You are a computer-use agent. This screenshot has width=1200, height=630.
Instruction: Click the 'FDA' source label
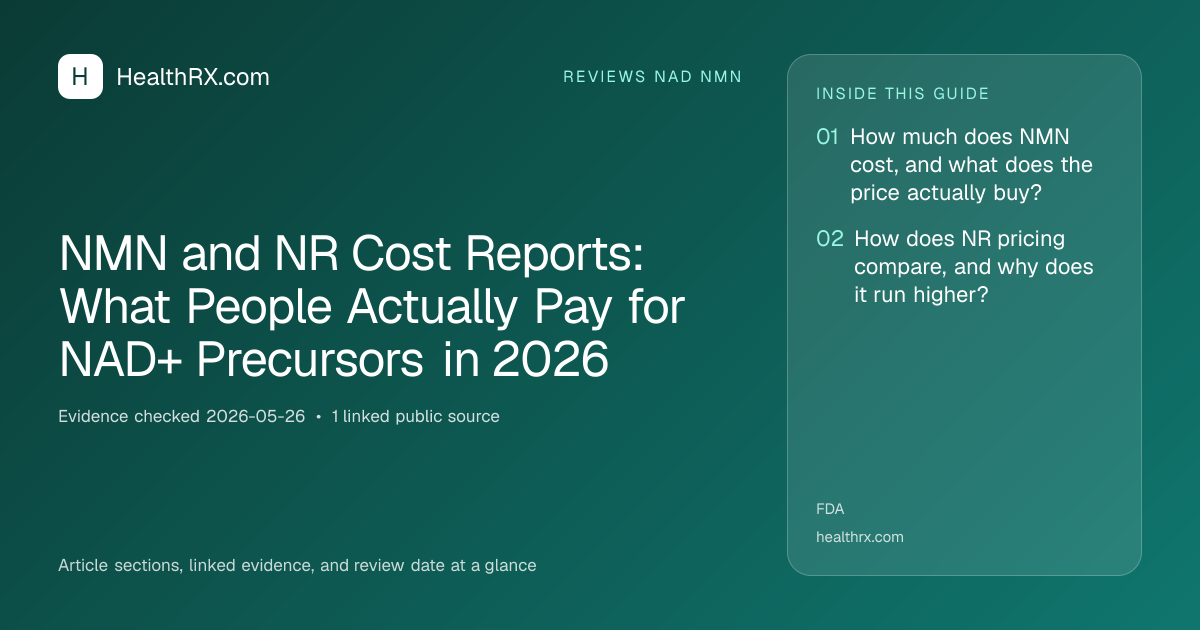coord(830,509)
